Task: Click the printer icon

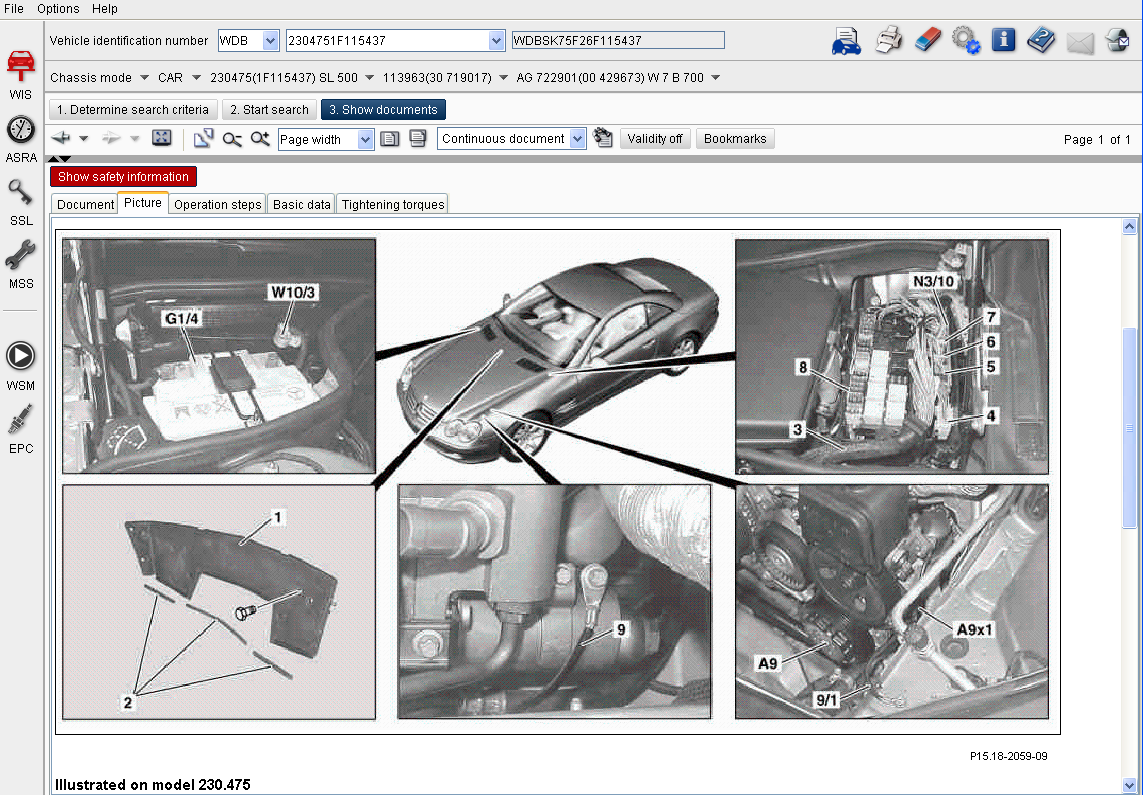Action: click(x=888, y=40)
